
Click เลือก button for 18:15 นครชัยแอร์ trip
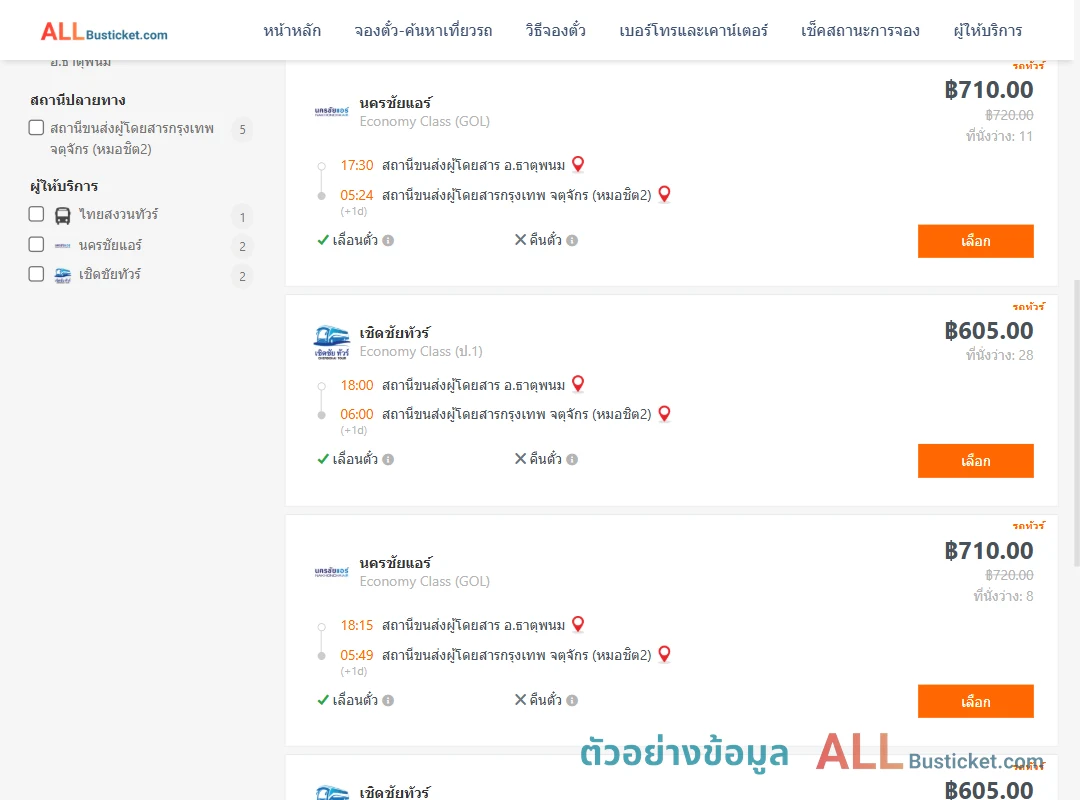(975, 701)
